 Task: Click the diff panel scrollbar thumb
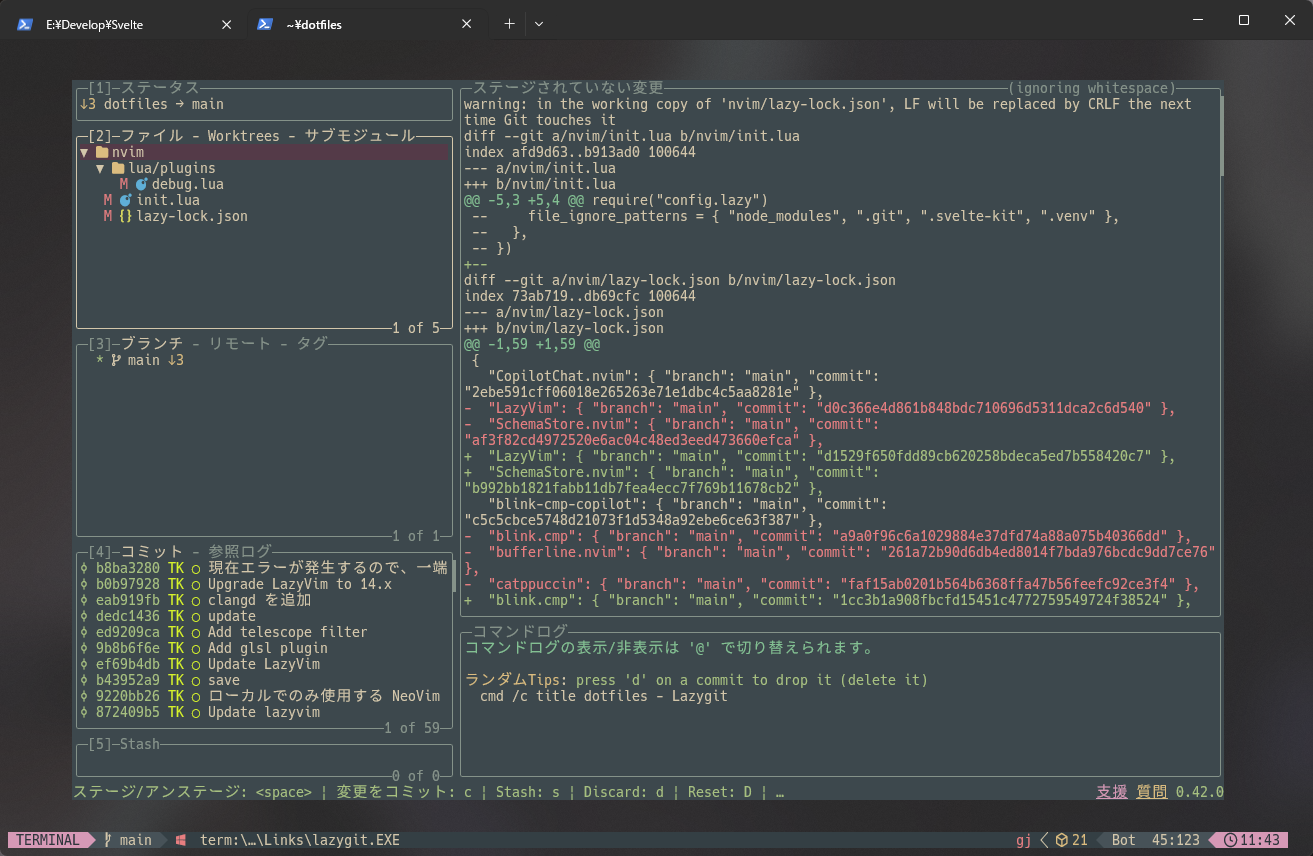[1221, 136]
